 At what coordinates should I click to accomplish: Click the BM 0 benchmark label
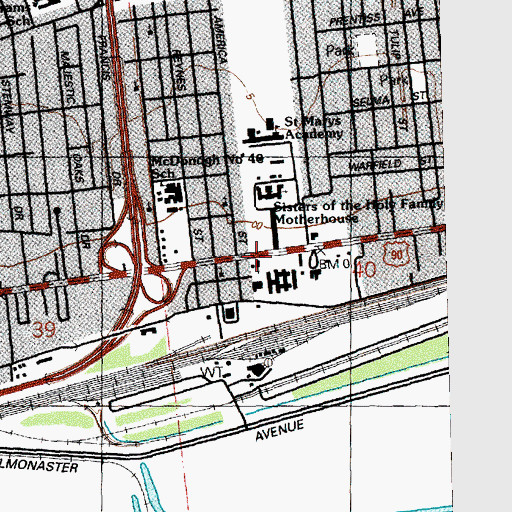coord(335,264)
